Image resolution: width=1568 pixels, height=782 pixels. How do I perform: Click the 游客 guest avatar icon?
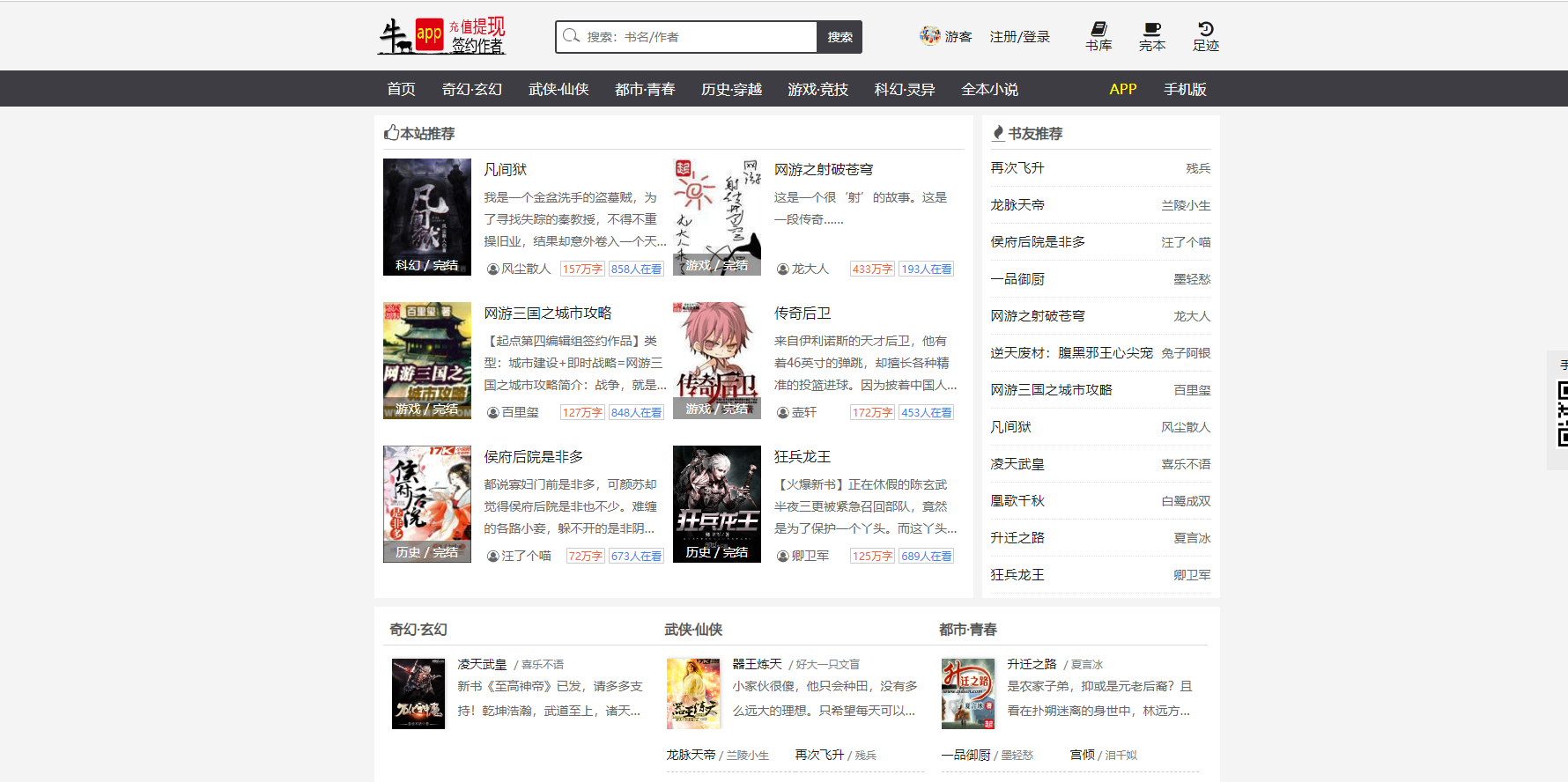click(929, 35)
